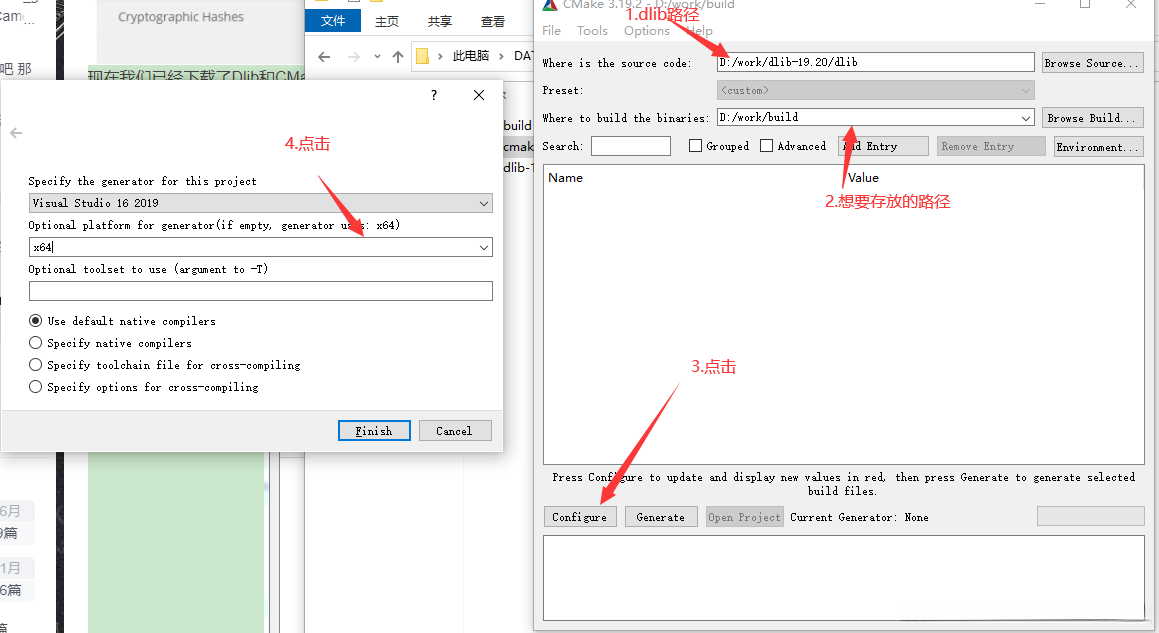Screen dimensions: 1159x633
Task: Click the Name column header
Action: click(565, 177)
